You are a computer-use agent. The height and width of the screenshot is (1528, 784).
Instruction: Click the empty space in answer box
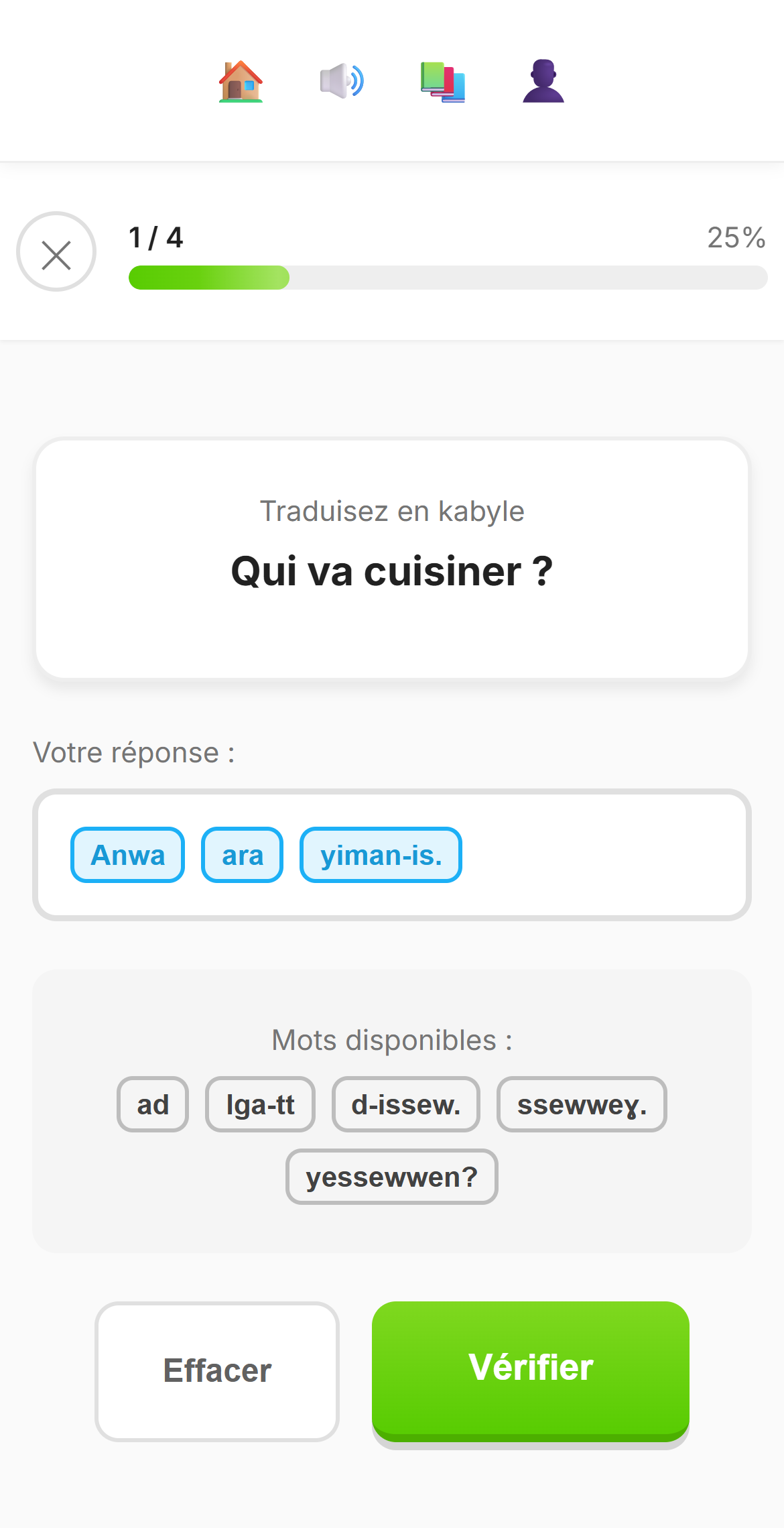[x=603, y=855]
